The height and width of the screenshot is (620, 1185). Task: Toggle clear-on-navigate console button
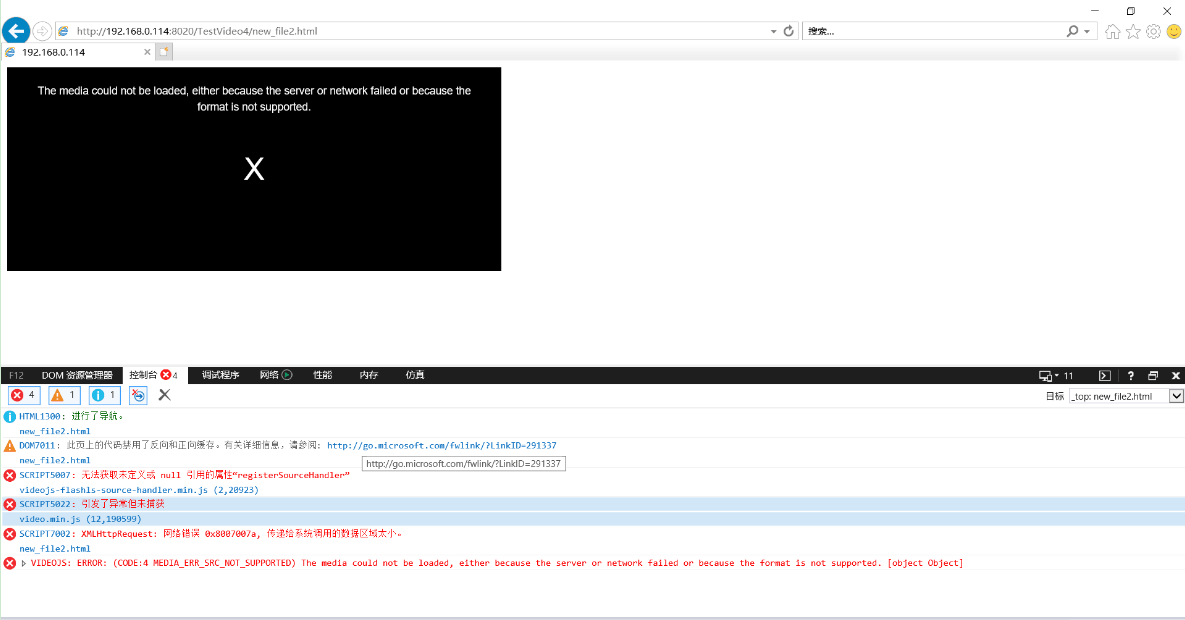click(x=138, y=395)
